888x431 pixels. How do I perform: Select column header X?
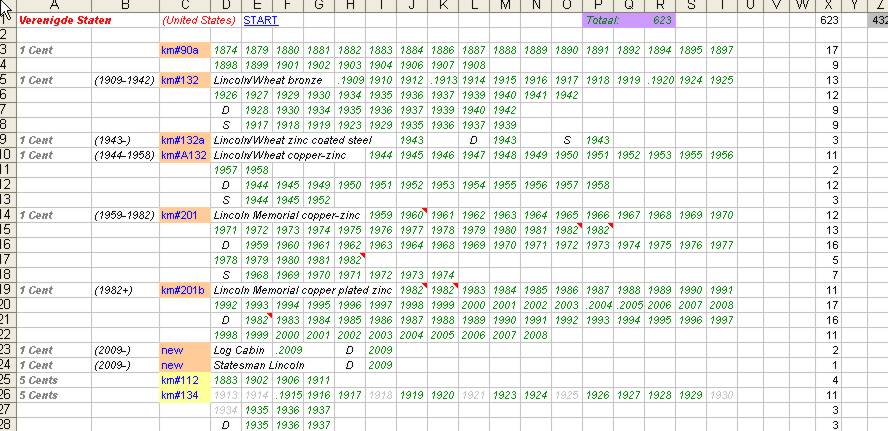pyautogui.click(x=829, y=5)
